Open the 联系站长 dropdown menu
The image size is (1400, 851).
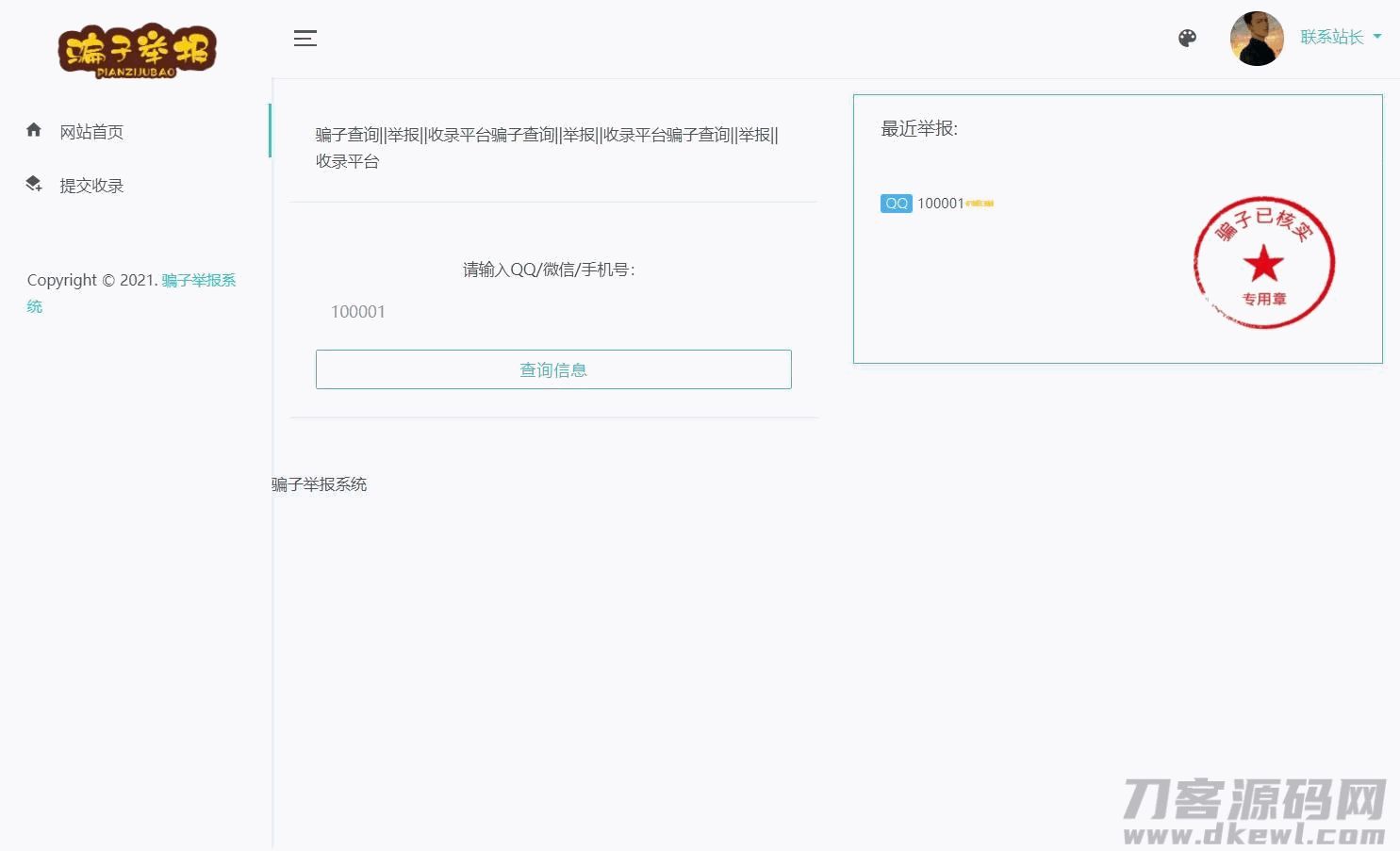point(1331,37)
